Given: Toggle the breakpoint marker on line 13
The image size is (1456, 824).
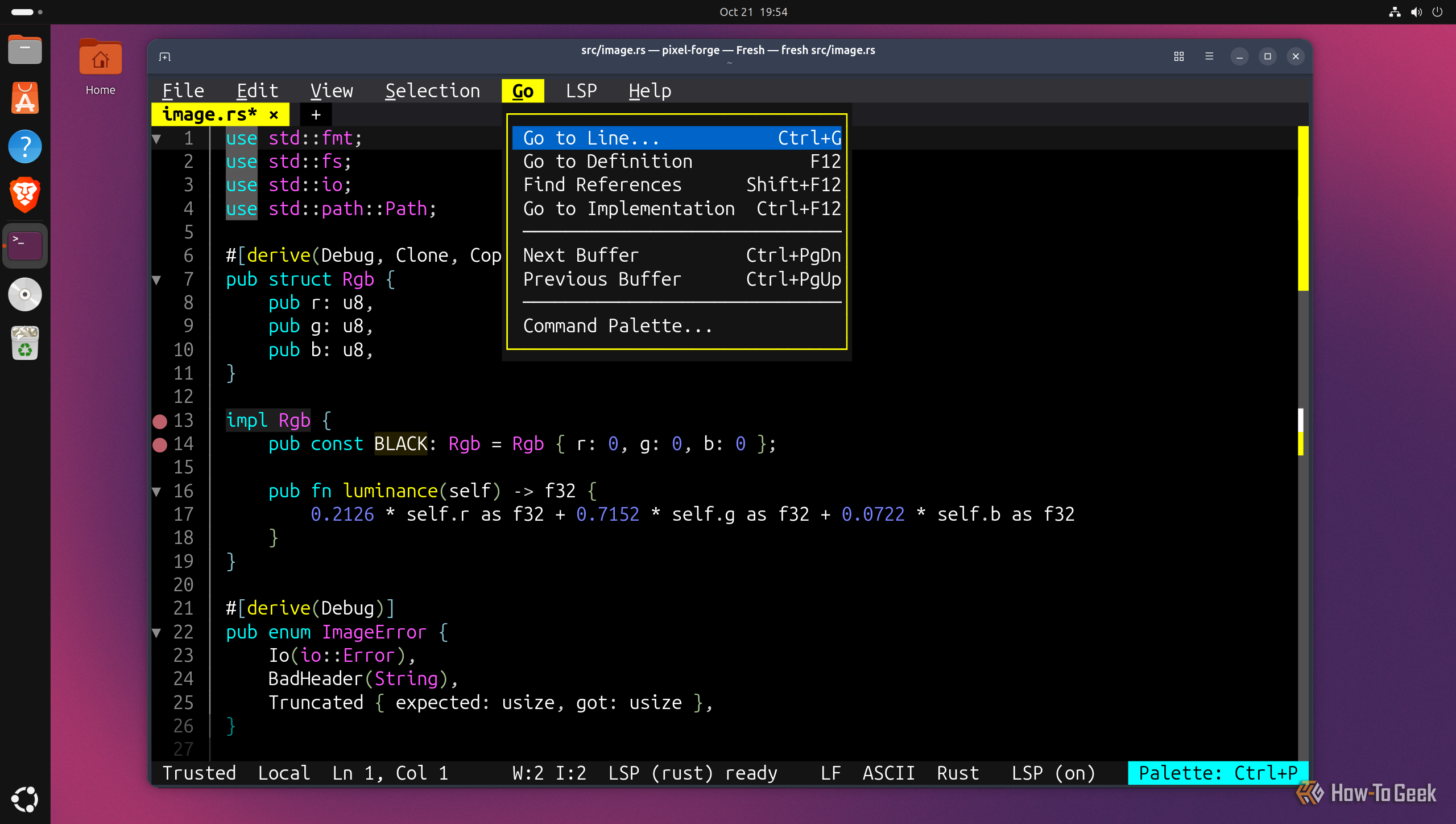Looking at the screenshot, I should (160, 421).
